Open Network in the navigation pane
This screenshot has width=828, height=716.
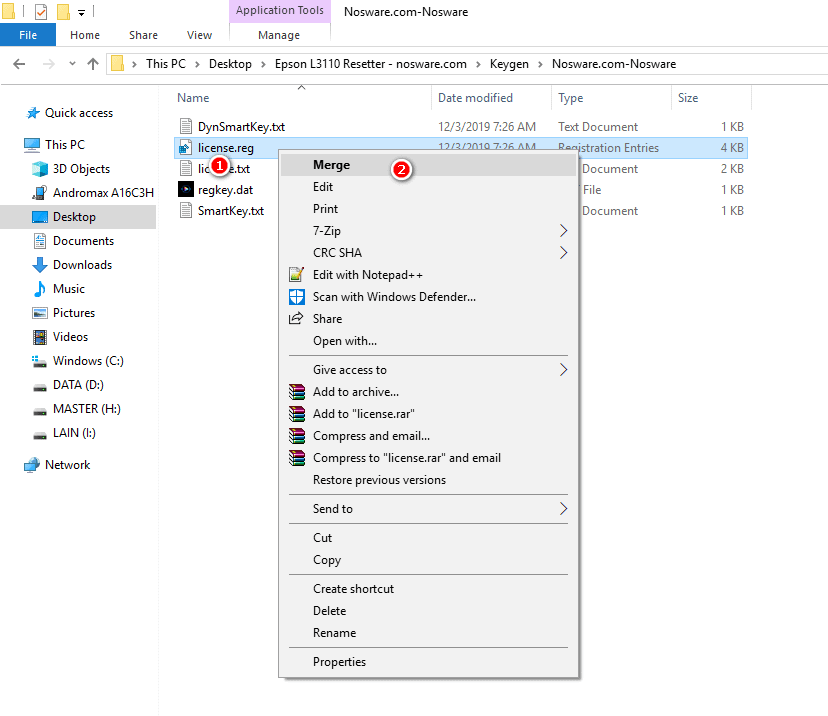tap(68, 465)
